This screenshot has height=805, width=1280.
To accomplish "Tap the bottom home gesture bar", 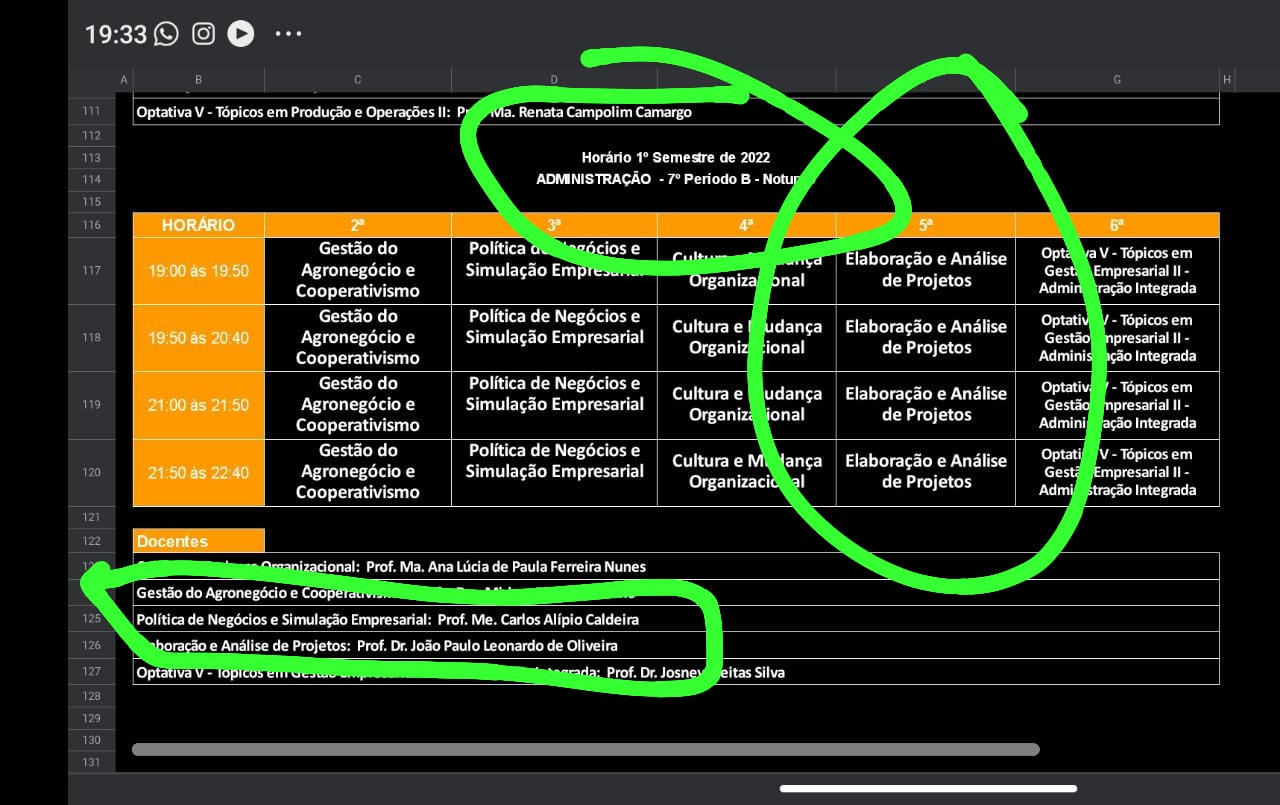I will [927, 789].
